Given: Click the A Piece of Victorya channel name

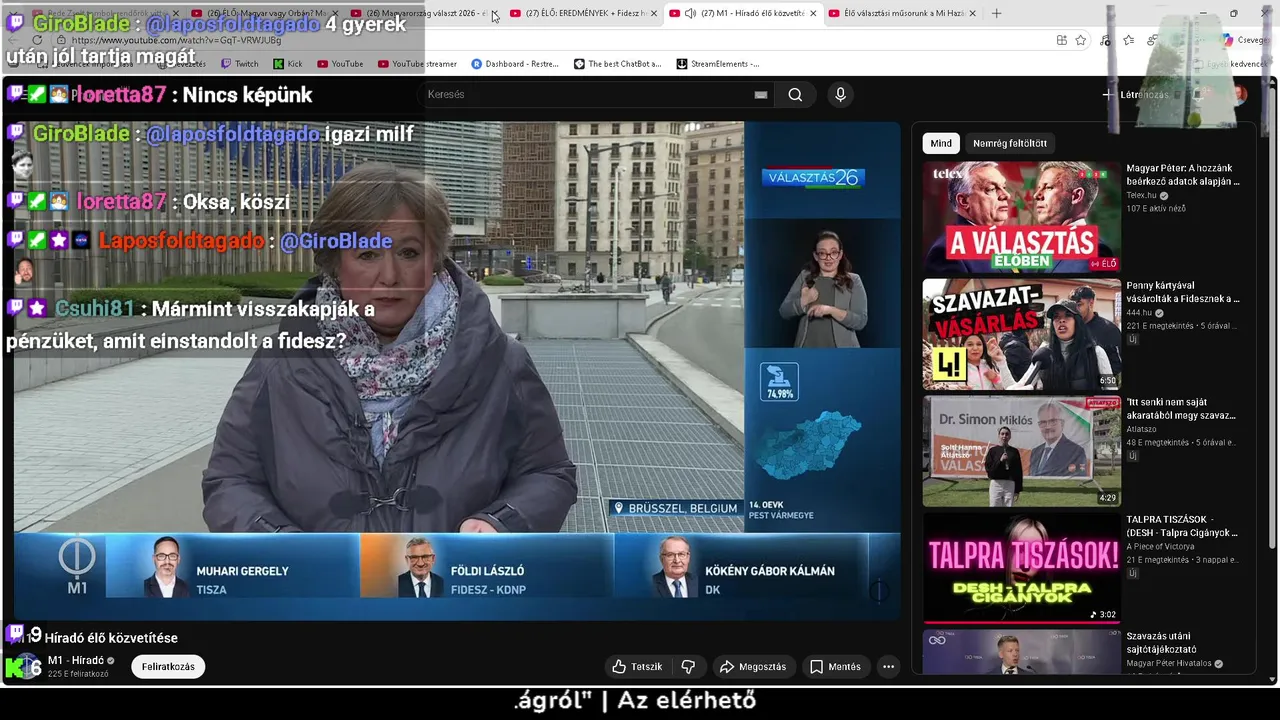Looking at the screenshot, I should point(1159,546).
